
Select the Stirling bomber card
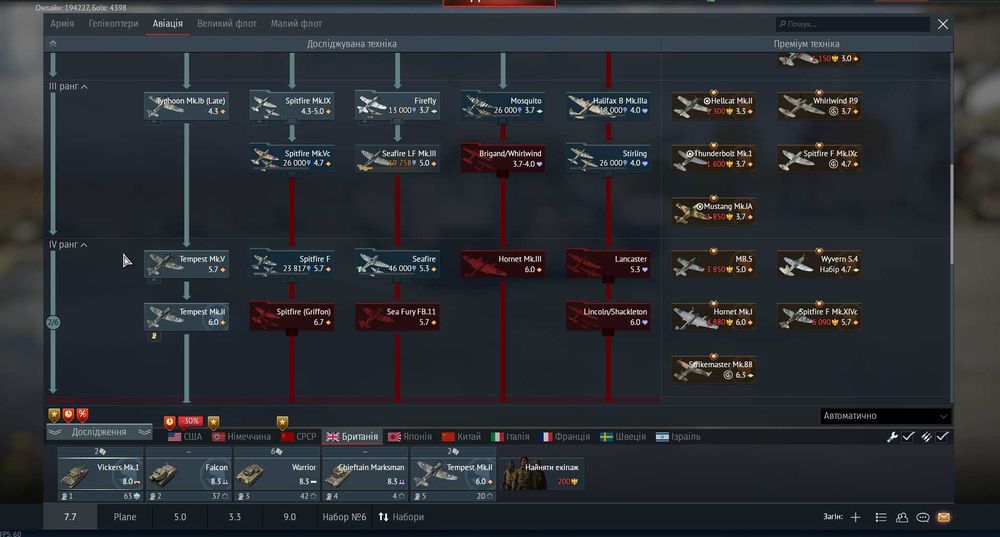pyautogui.click(x=608, y=158)
